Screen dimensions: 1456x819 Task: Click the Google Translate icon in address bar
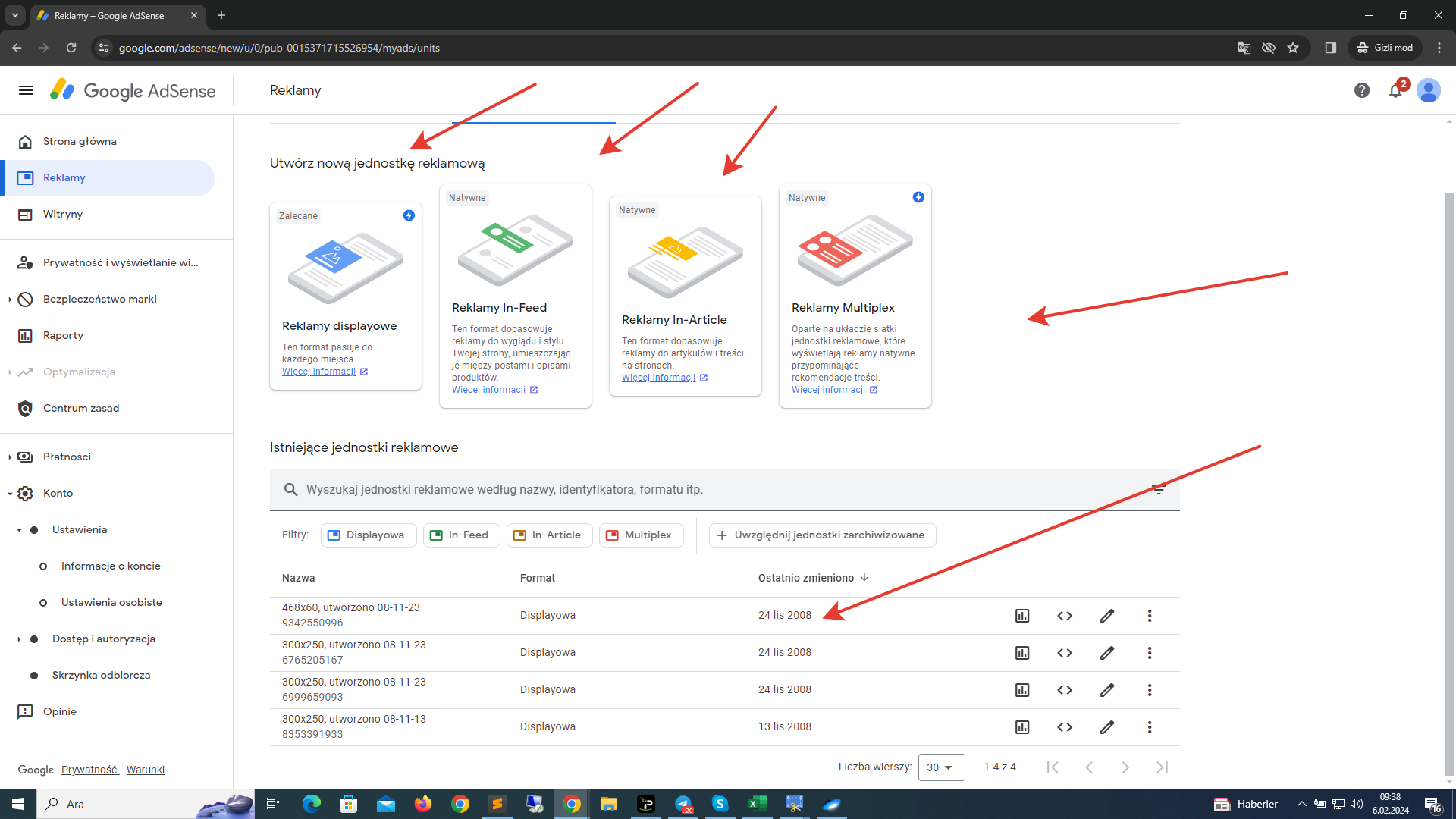point(1244,48)
